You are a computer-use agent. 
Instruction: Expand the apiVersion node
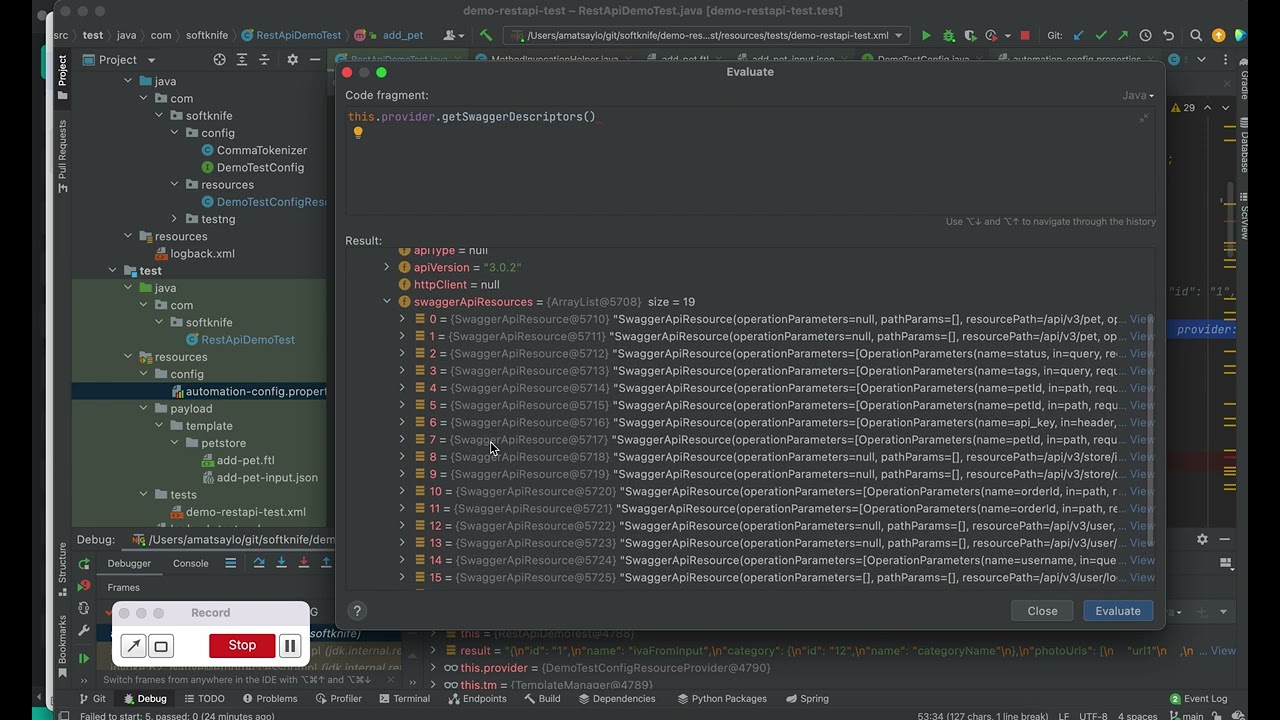[387, 267]
